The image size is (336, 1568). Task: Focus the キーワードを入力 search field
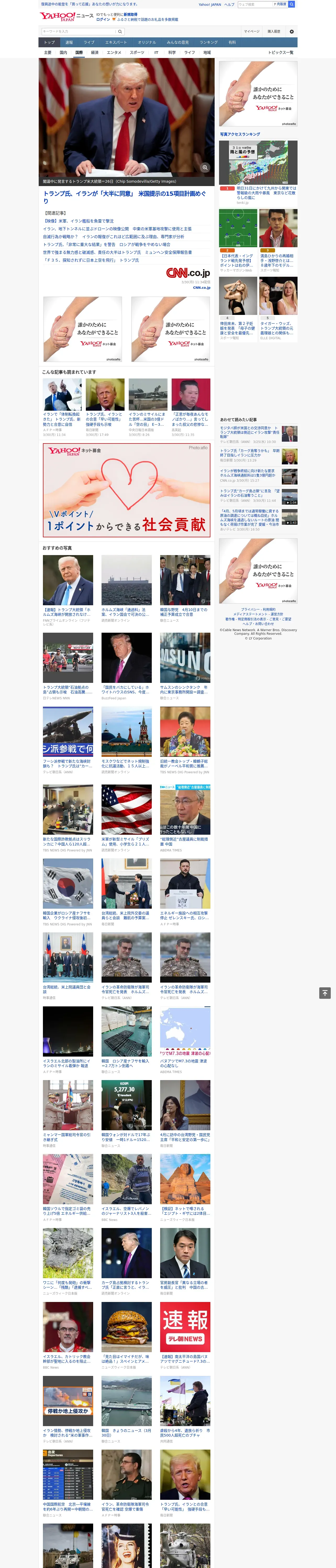tap(79, 31)
